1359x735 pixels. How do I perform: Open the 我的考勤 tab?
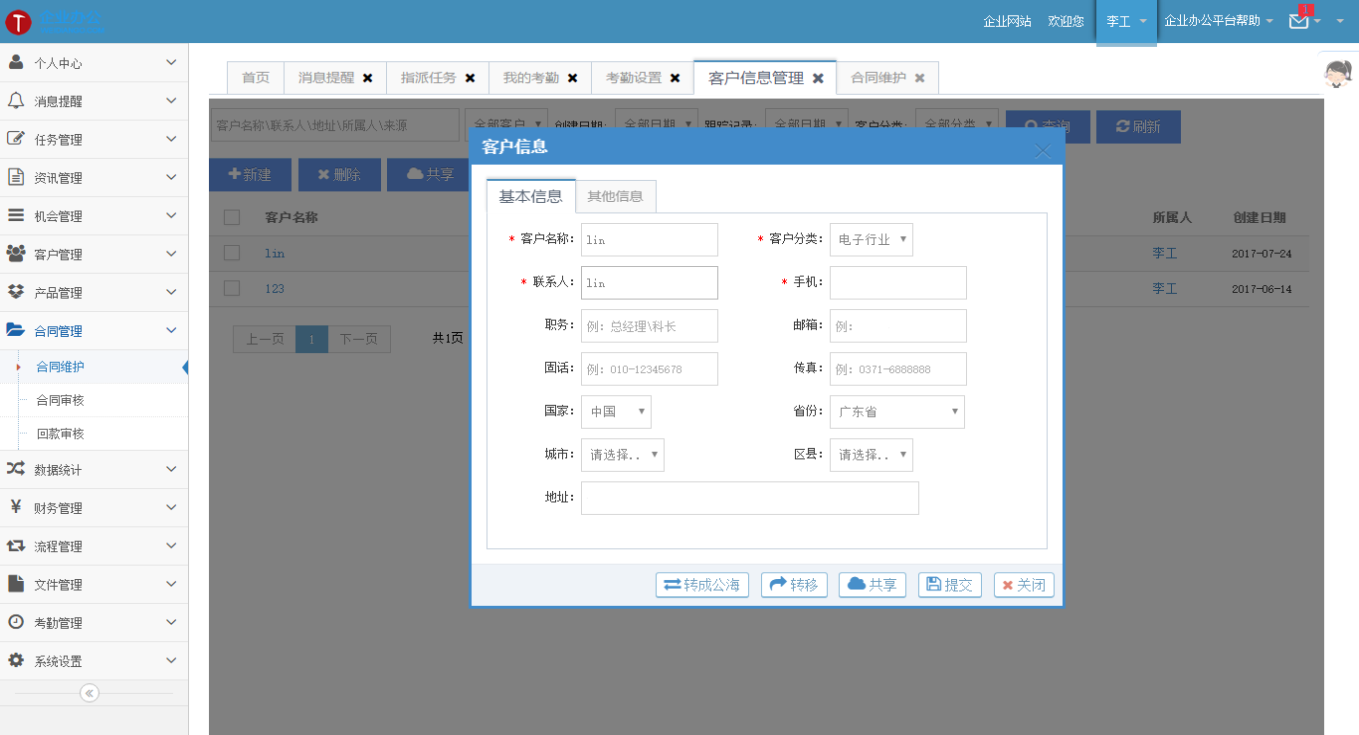531,78
